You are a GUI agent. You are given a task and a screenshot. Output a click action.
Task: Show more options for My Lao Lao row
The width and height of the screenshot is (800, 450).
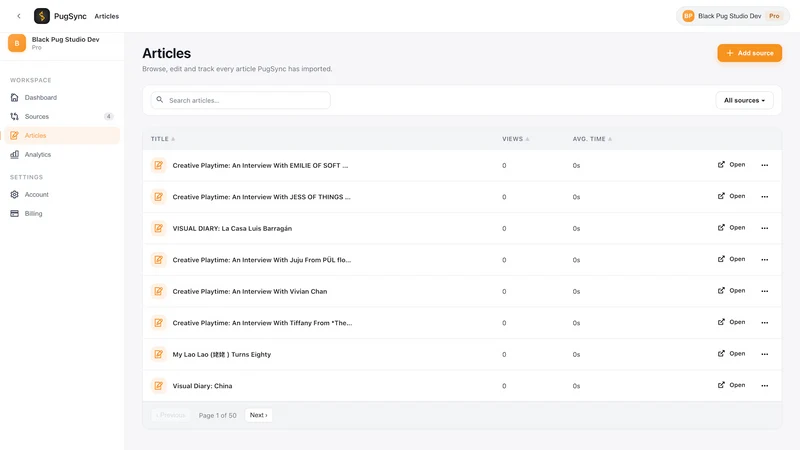(764, 354)
